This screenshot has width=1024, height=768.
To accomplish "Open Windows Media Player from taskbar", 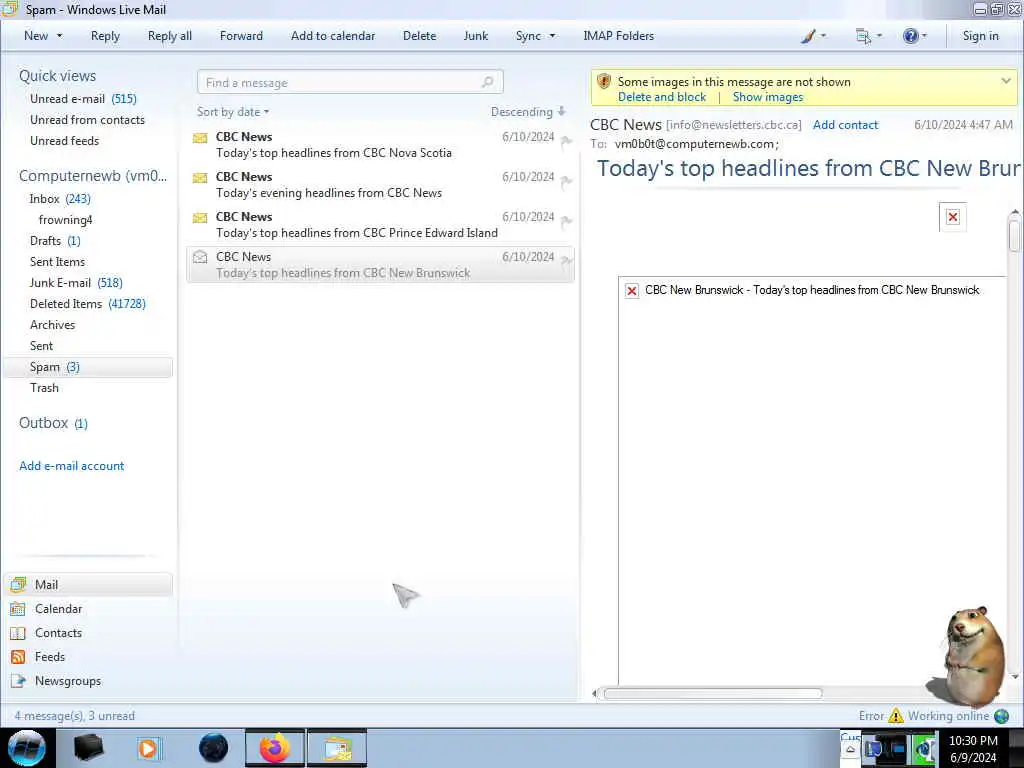I will pos(148,748).
